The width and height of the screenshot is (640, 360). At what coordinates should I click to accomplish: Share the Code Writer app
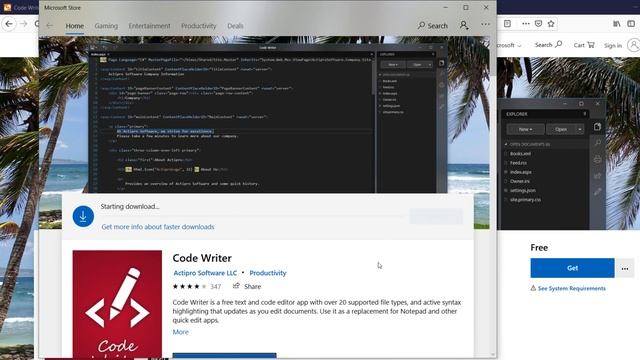[247, 287]
